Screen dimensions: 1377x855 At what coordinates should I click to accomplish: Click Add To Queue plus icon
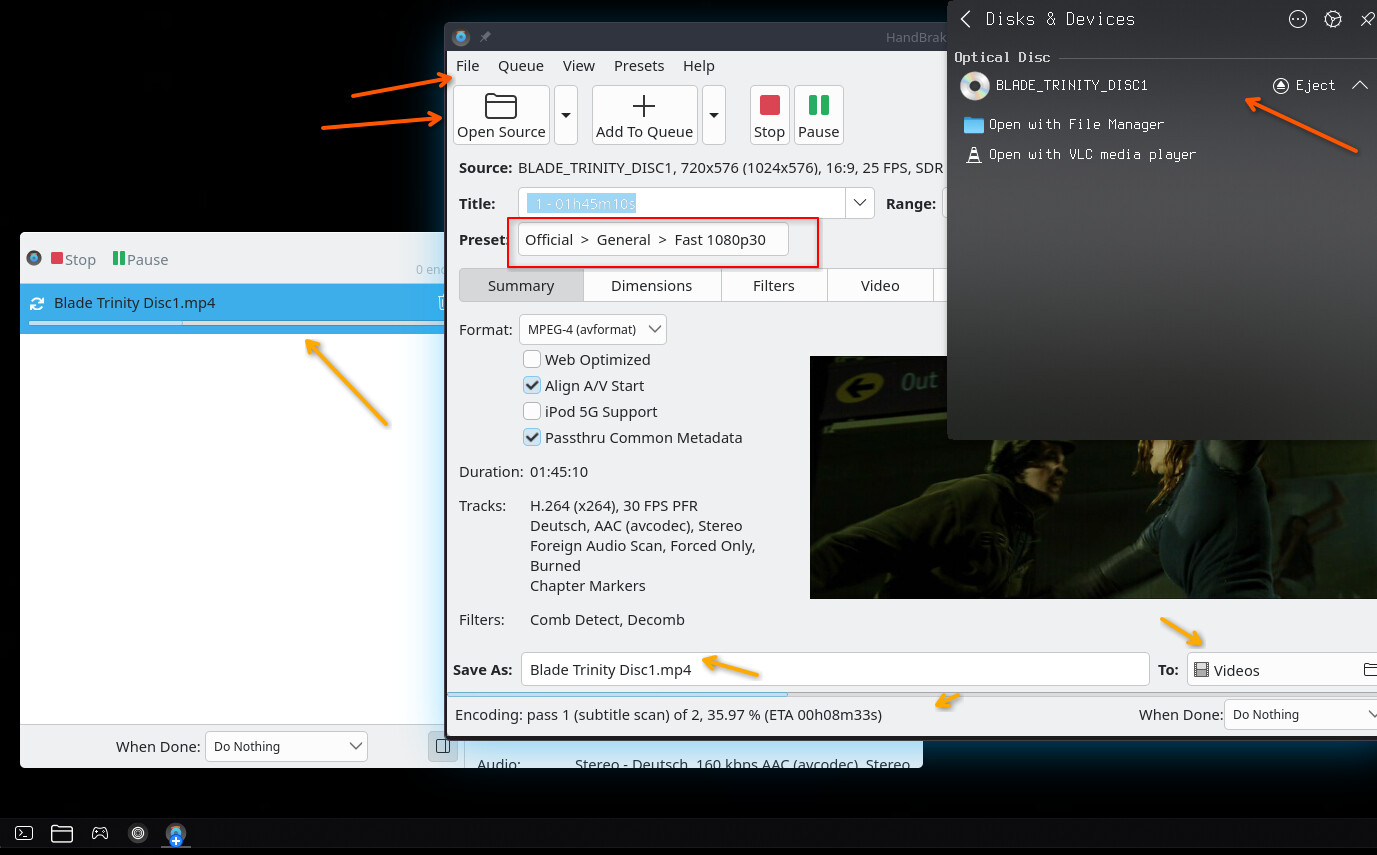(x=644, y=106)
